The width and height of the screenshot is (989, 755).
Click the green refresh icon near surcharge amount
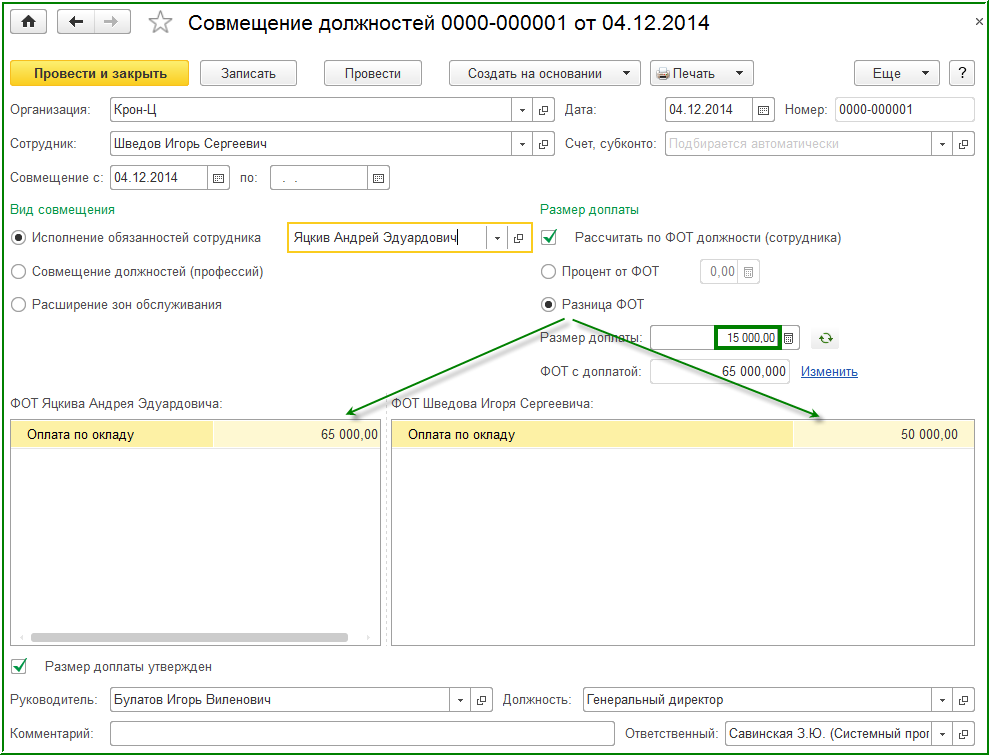click(825, 338)
